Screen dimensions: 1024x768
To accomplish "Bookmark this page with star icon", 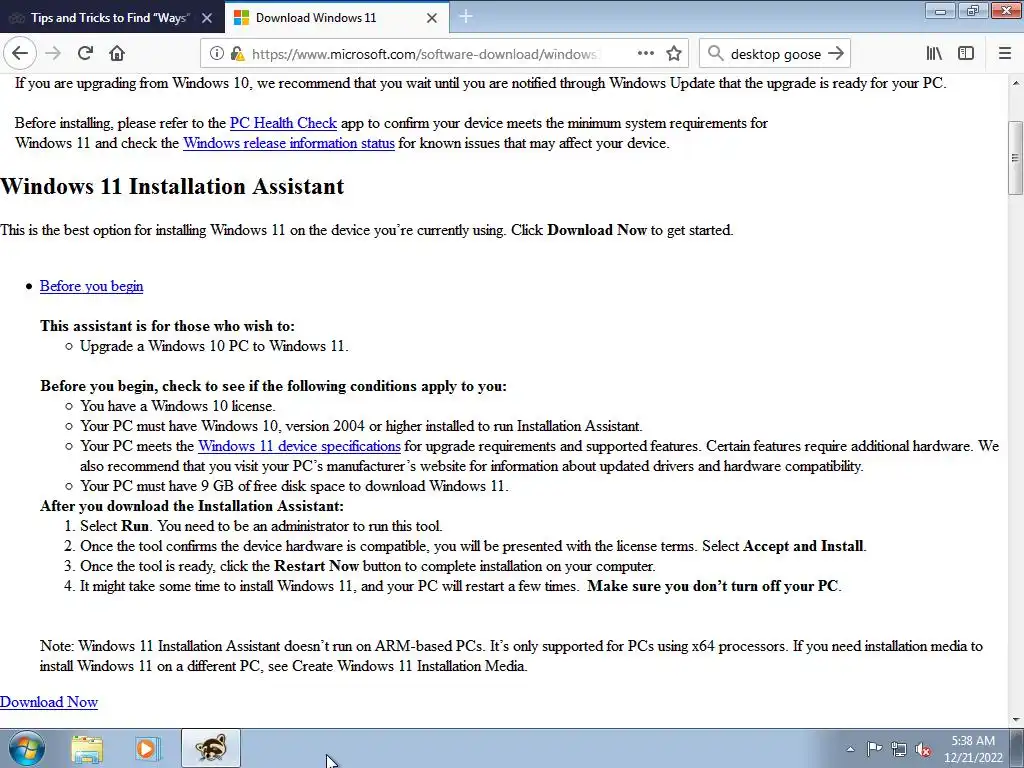I will tap(674, 54).
